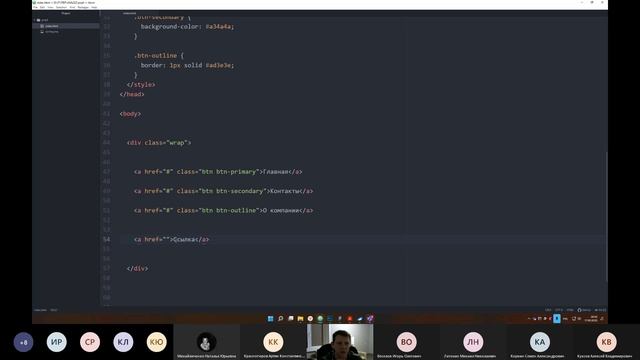Click the closing '</head>' tag

click(132, 94)
